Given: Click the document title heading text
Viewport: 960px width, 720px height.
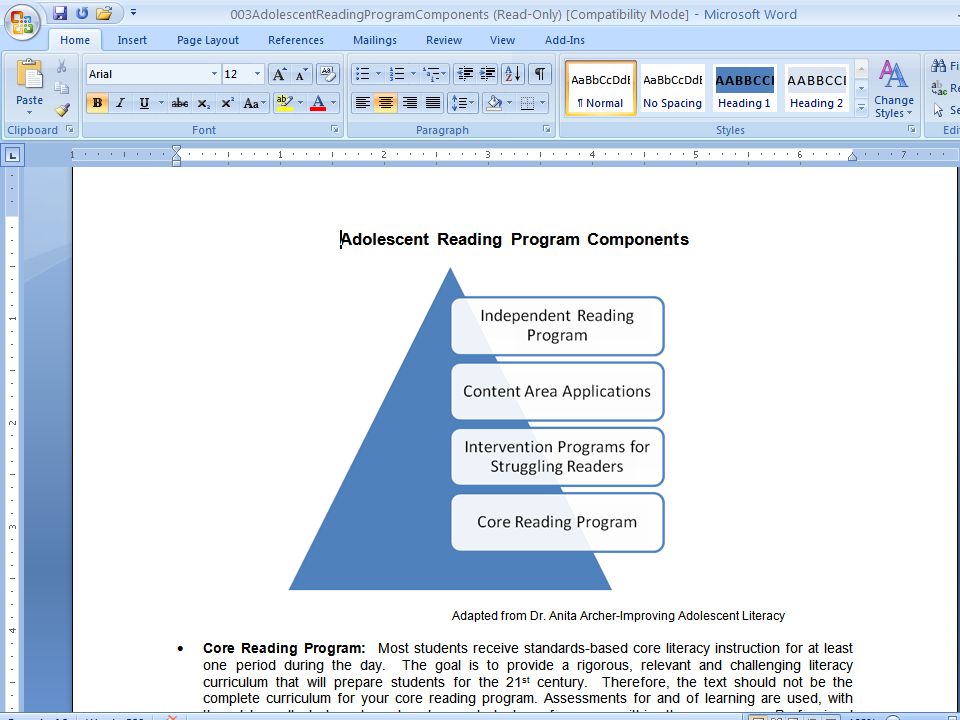Looking at the screenshot, I should click(x=514, y=239).
